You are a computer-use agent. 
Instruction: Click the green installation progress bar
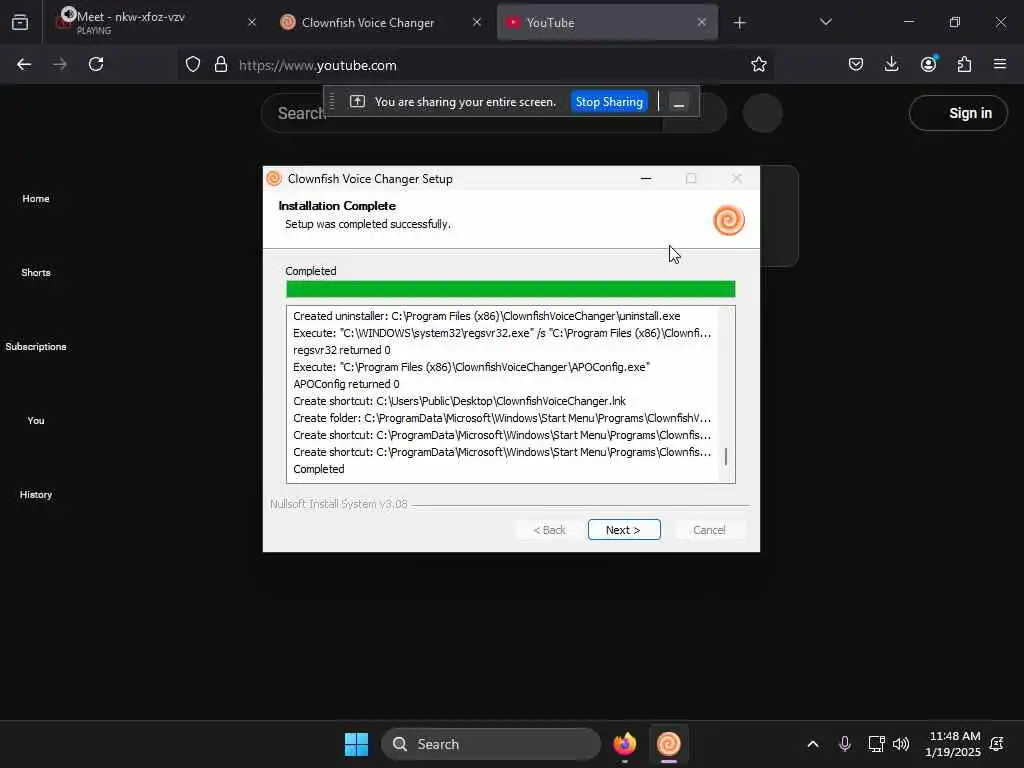511,289
